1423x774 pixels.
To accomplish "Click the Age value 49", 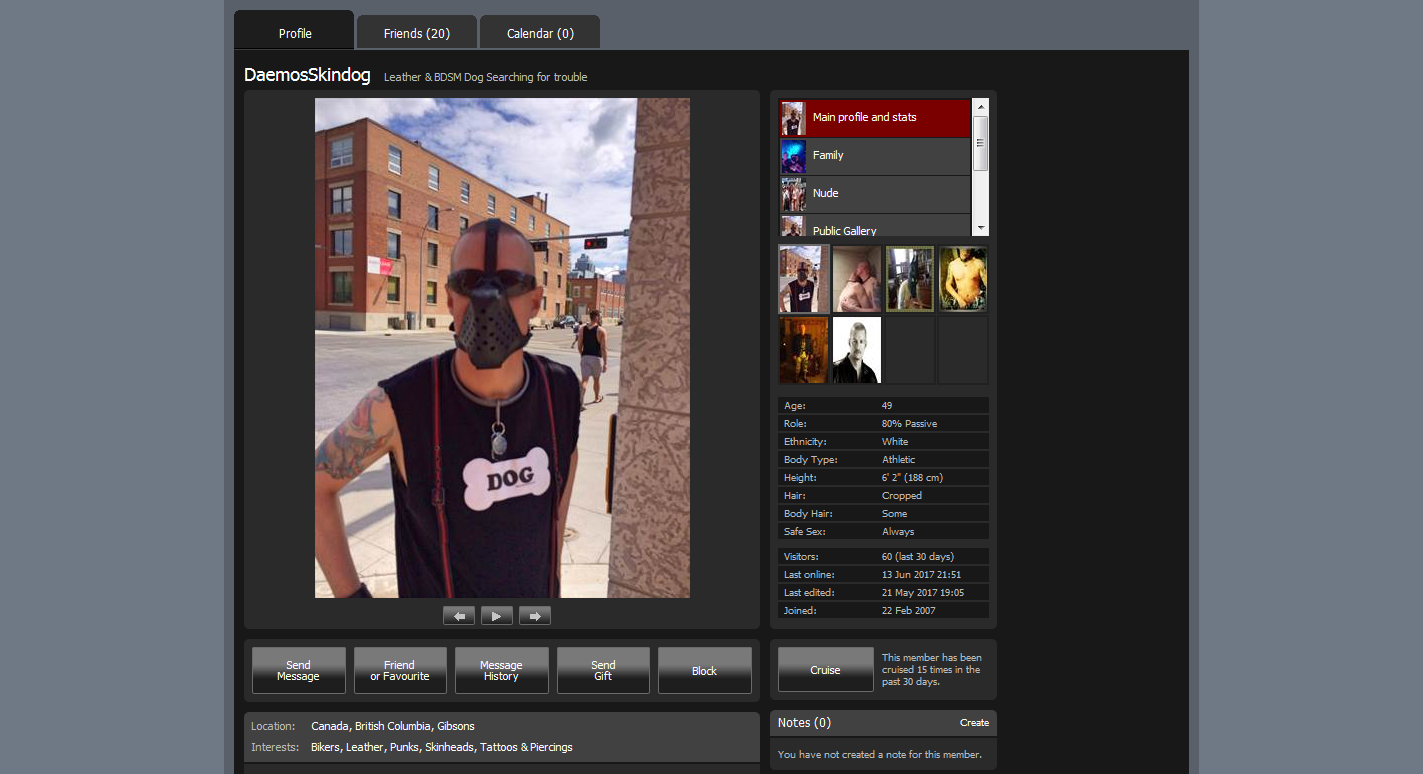I will [887, 406].
